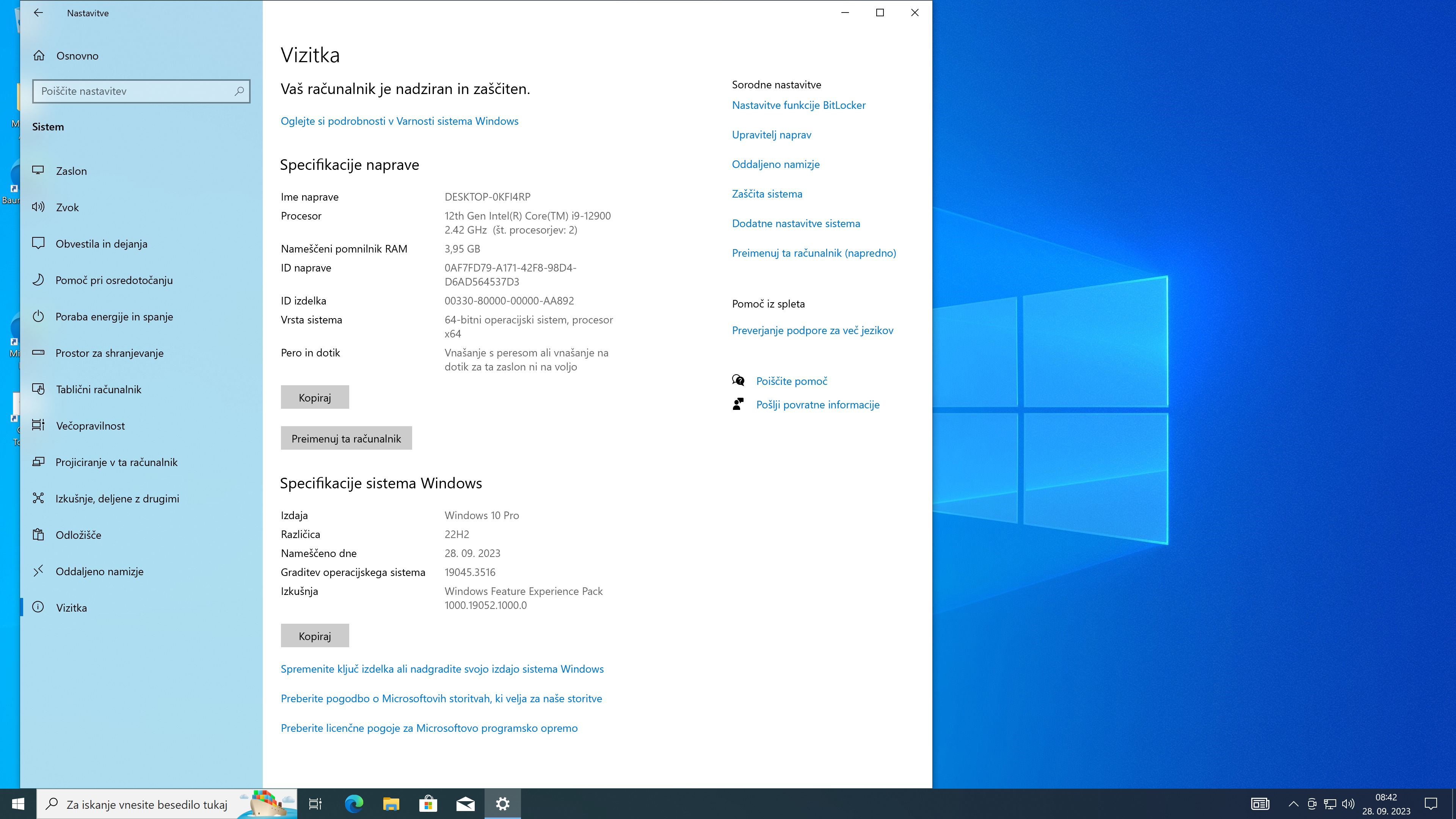Viewport: 1456px width, 819px height.
Task: Click the get help chat icon
Action: 737,380
